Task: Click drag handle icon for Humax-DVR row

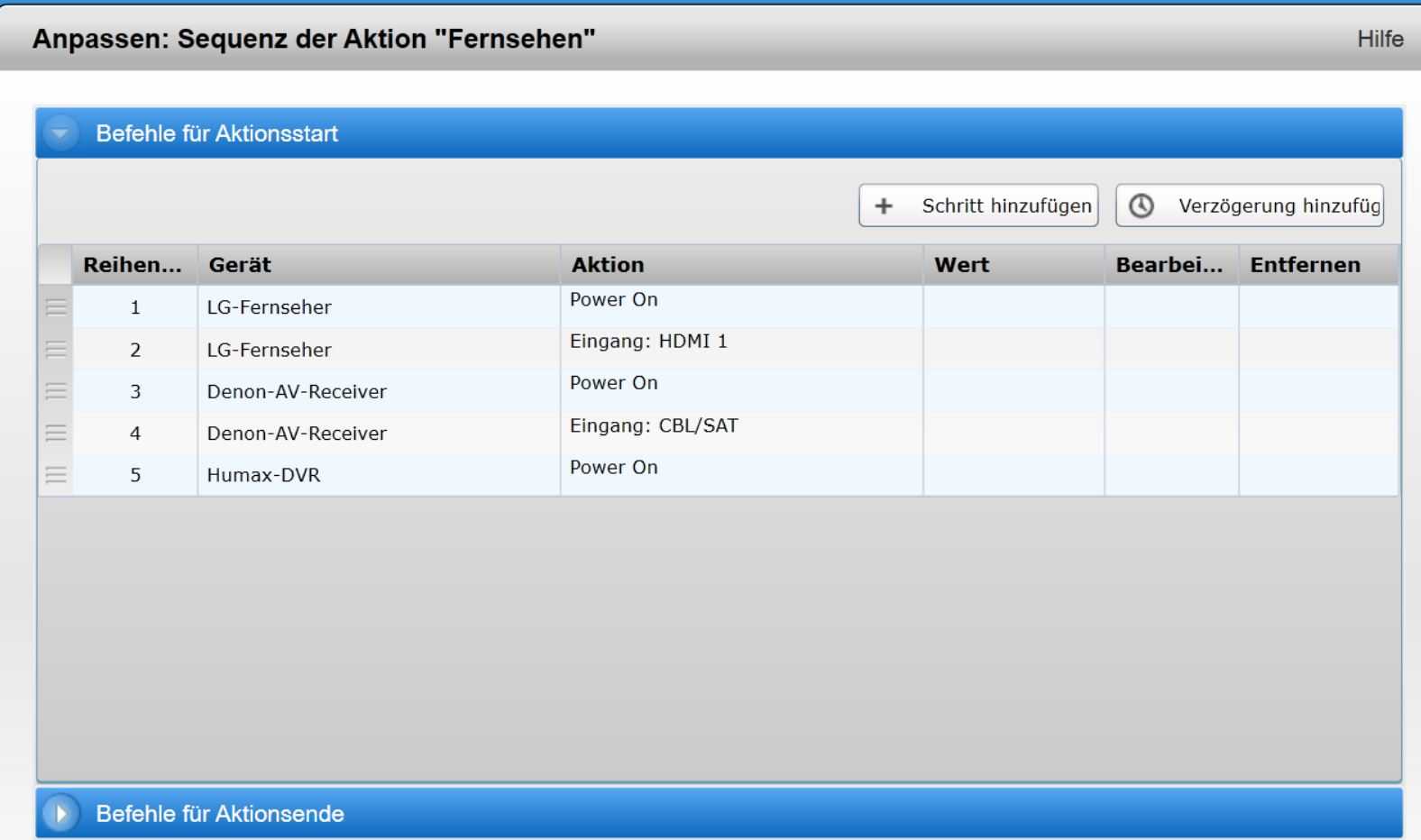Action: coord(56,475)
